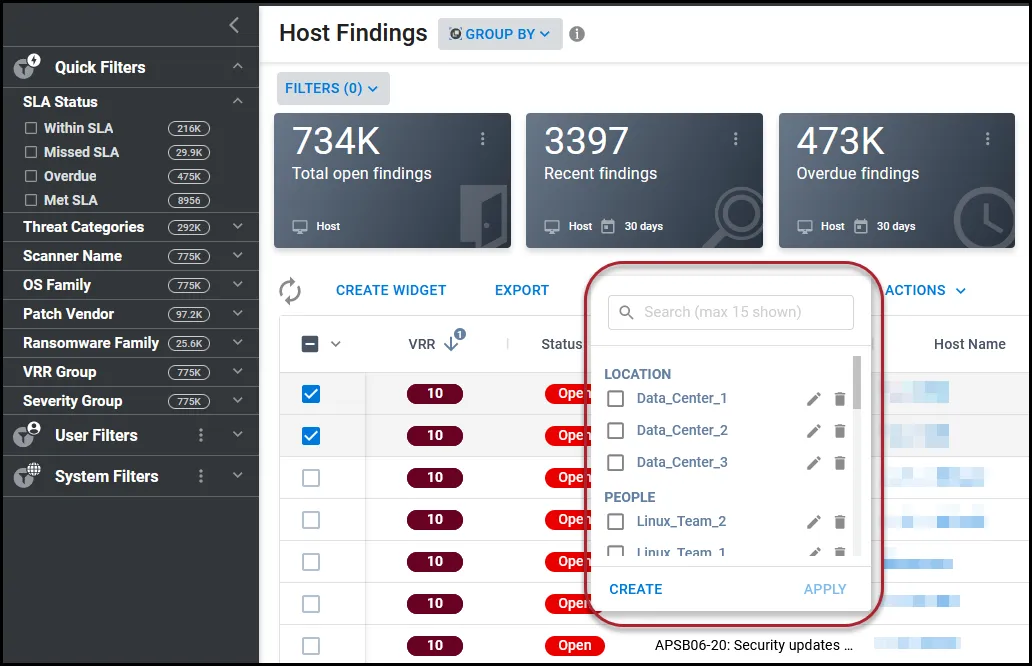Collapse the SLA Status section
Screen dimensions: 1032x666
click(x=238, y=101)
